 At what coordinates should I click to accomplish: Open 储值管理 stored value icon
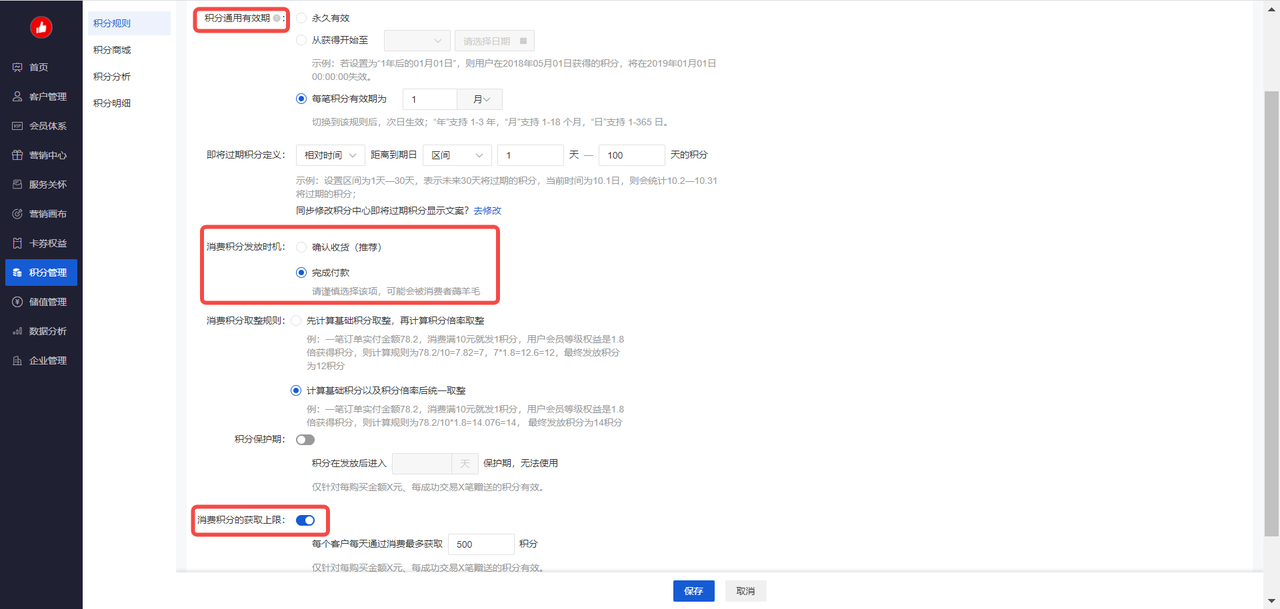tap(18, 302)
